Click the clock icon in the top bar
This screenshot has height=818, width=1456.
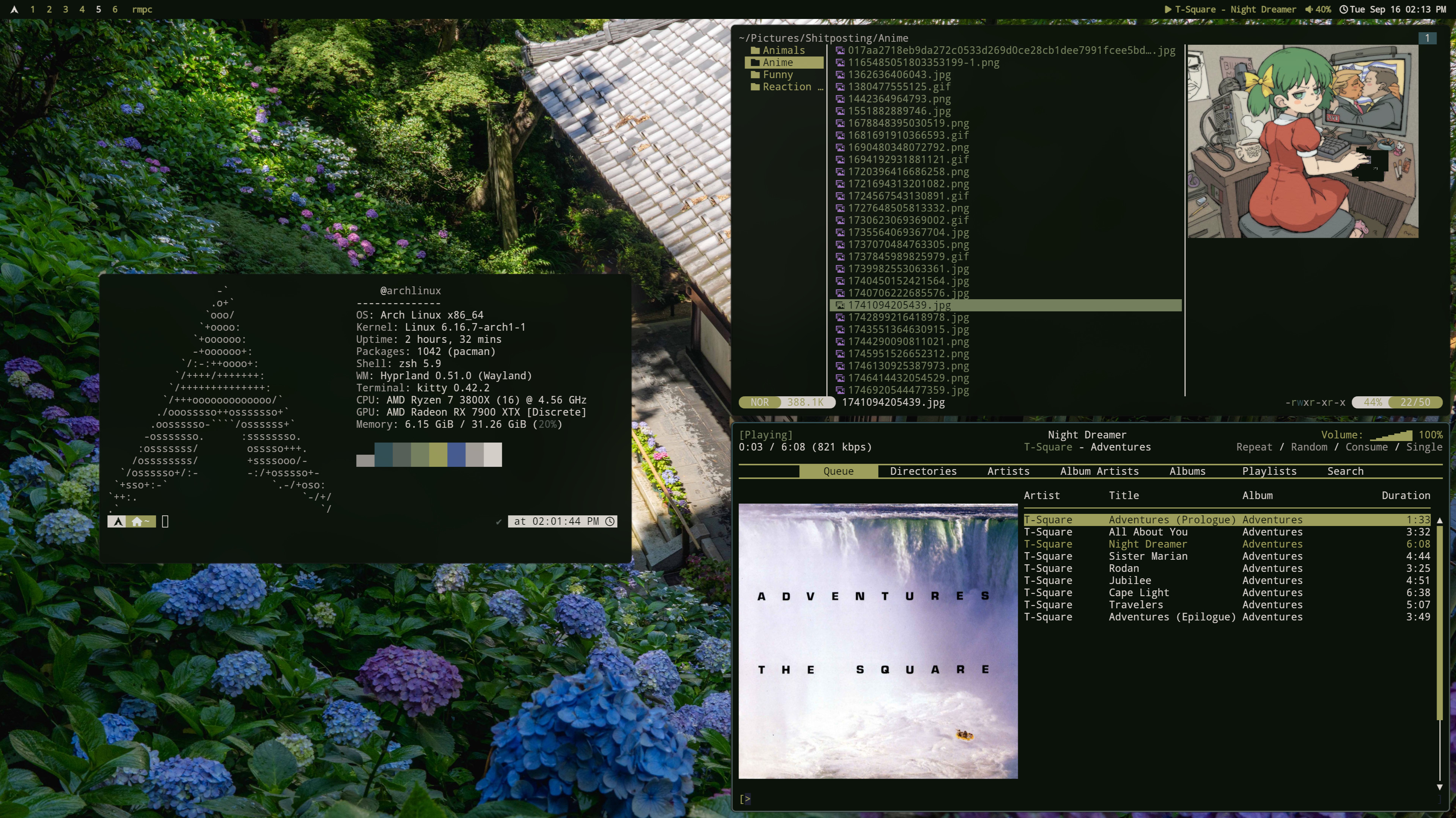1344,9
